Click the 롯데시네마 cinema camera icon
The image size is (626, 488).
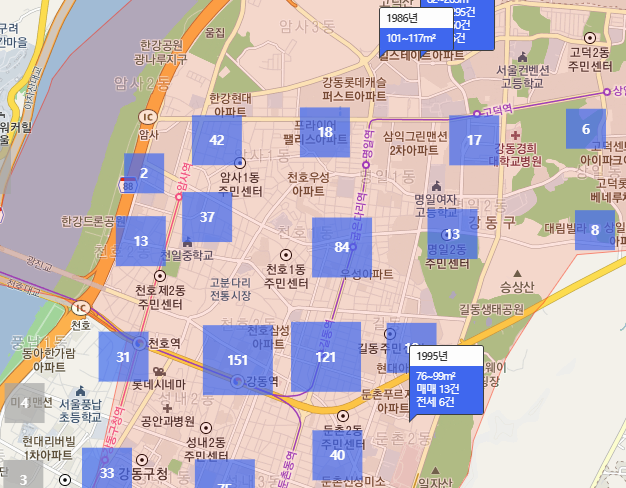point(160,372)
